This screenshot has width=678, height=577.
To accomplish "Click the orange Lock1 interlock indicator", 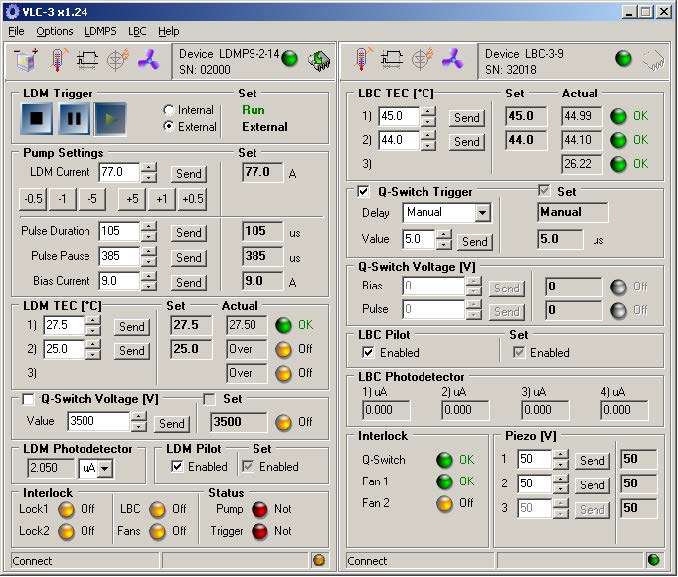I will [x=66, y=509].
